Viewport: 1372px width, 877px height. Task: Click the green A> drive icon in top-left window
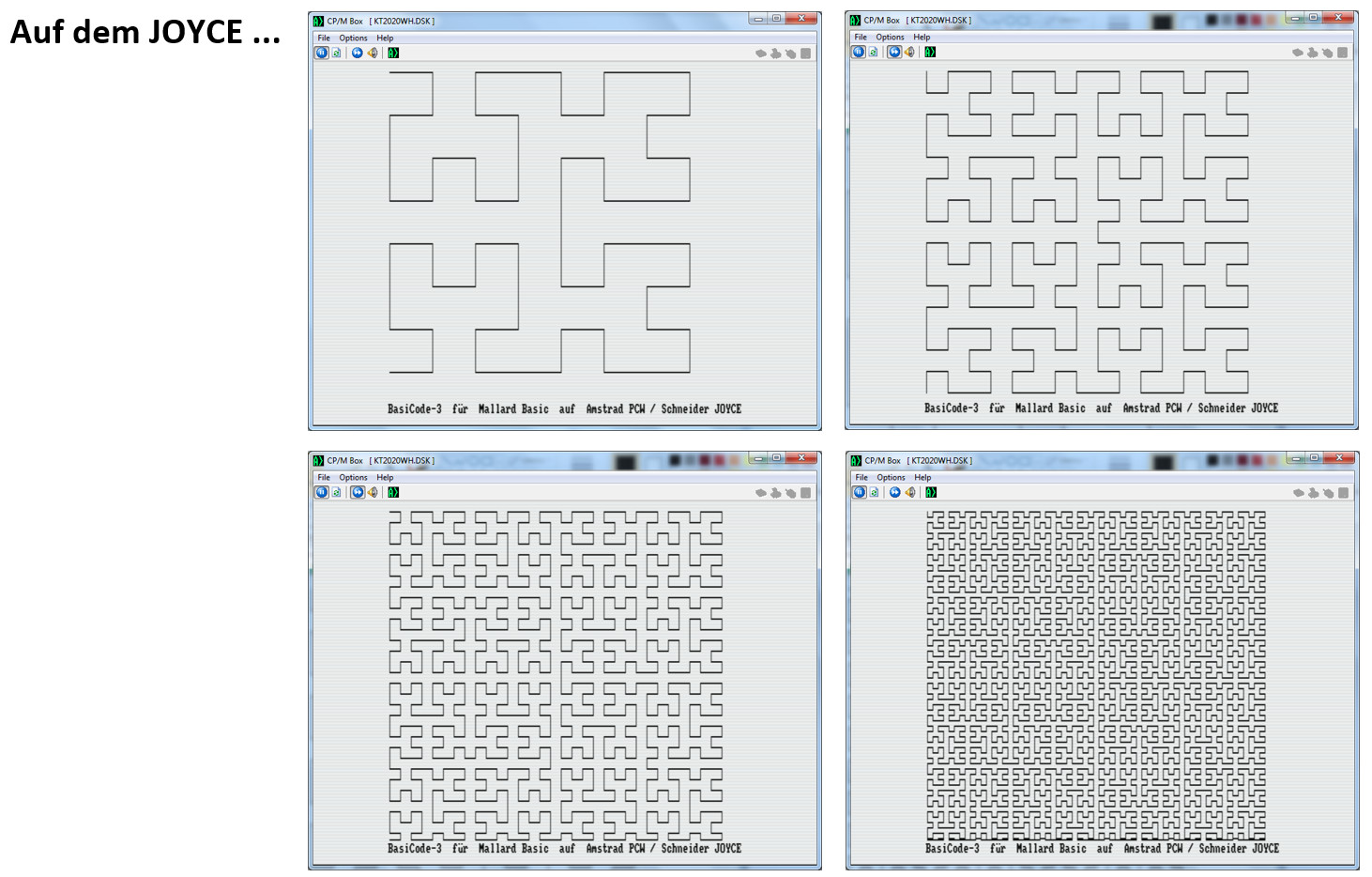tap(393, 53)
